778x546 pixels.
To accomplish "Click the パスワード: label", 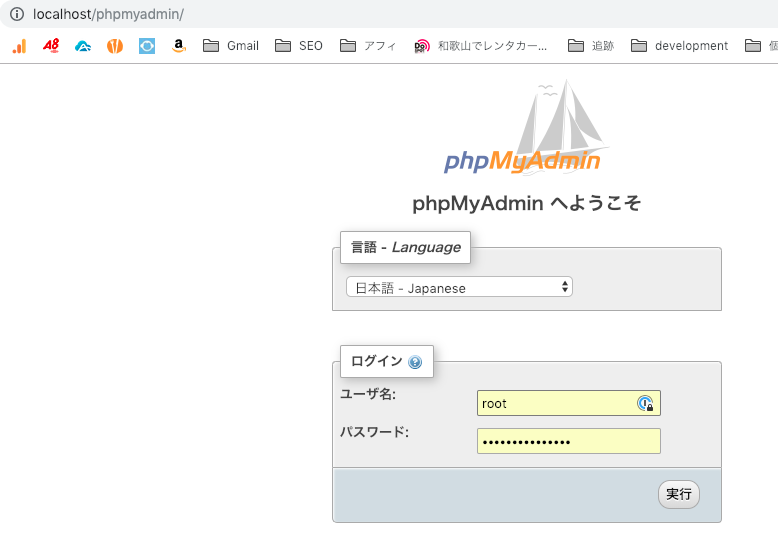I will [374, 432].
